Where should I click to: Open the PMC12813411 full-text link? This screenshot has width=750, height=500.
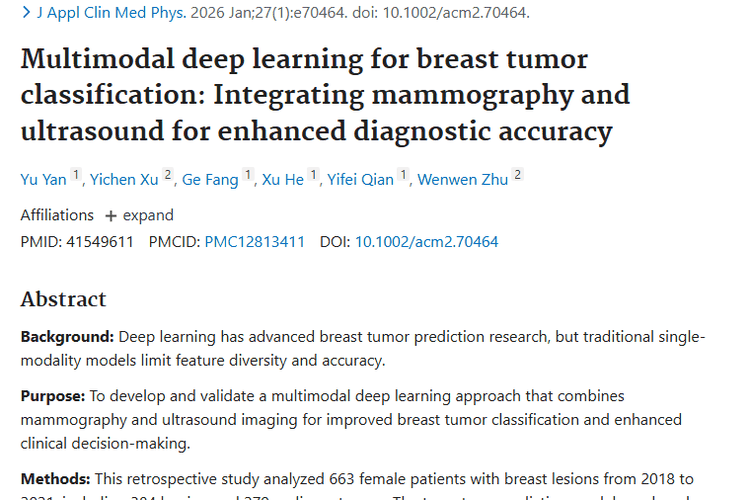pyautogui.click(x=254, y=242)
